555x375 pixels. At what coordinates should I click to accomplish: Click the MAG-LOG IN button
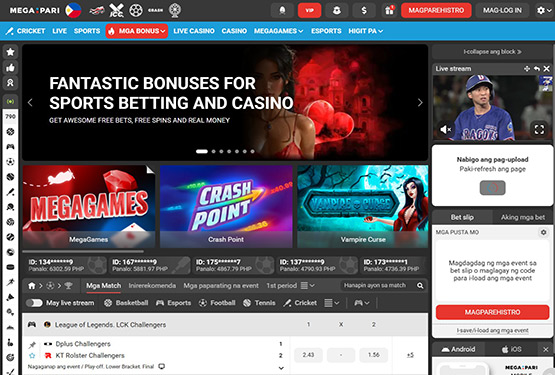[502, 10]
